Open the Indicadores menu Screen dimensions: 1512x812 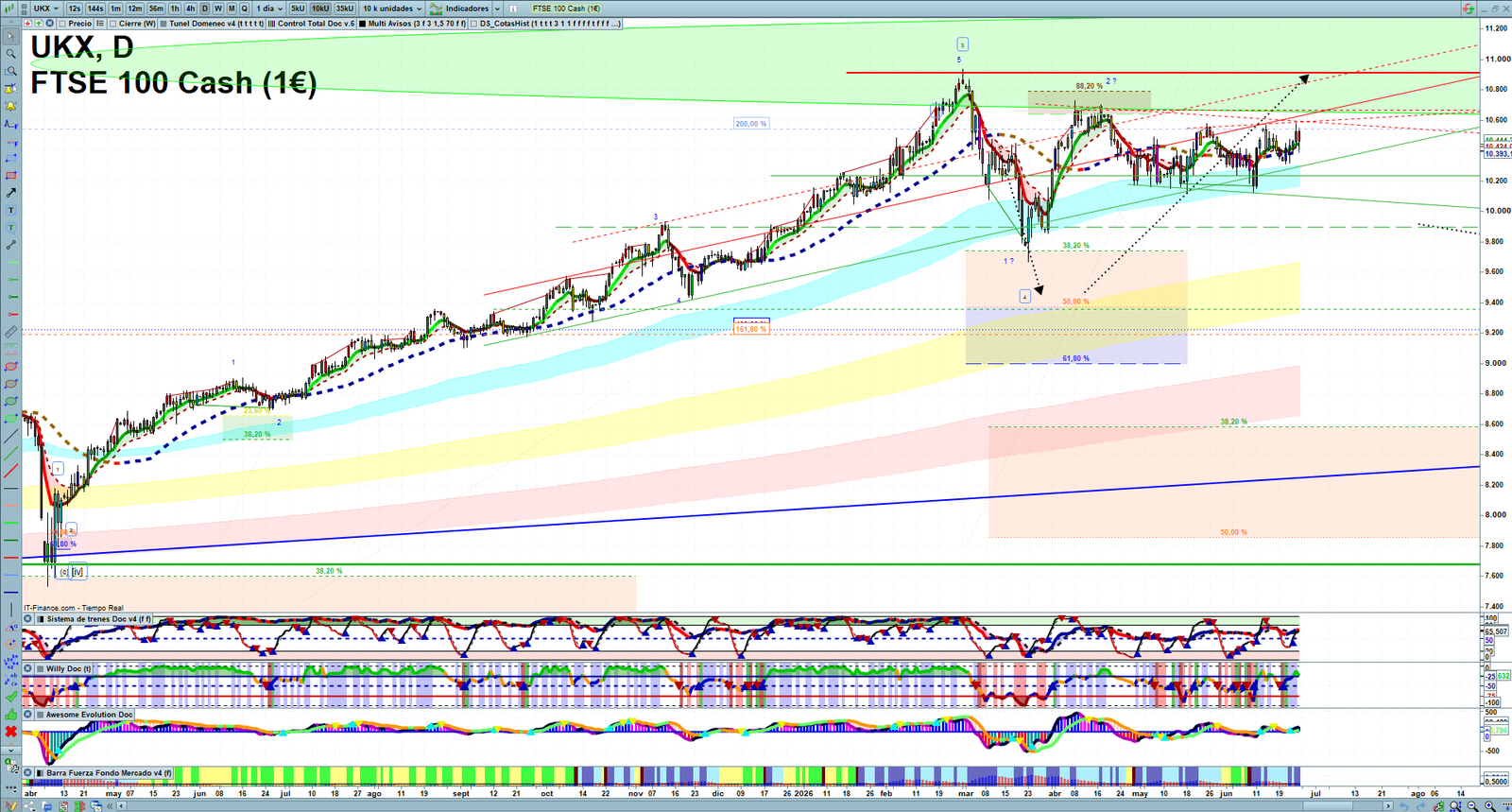tap(458, 9)
